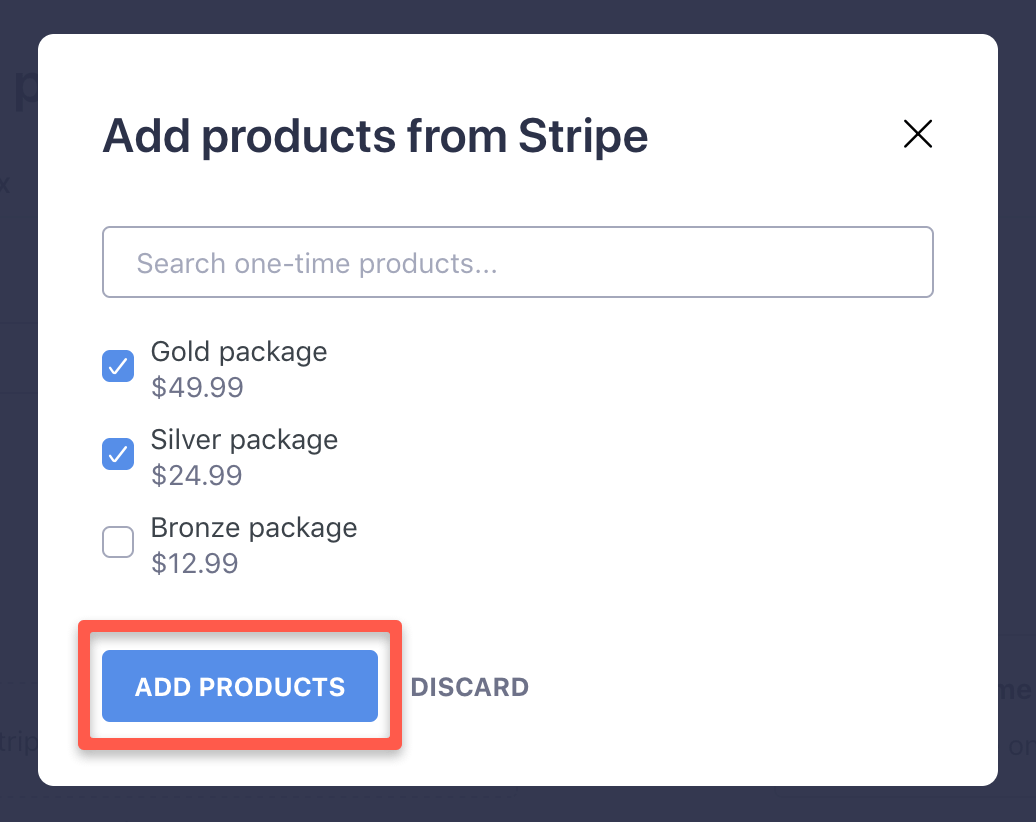Click the search one-time products field

coord(517,262)
